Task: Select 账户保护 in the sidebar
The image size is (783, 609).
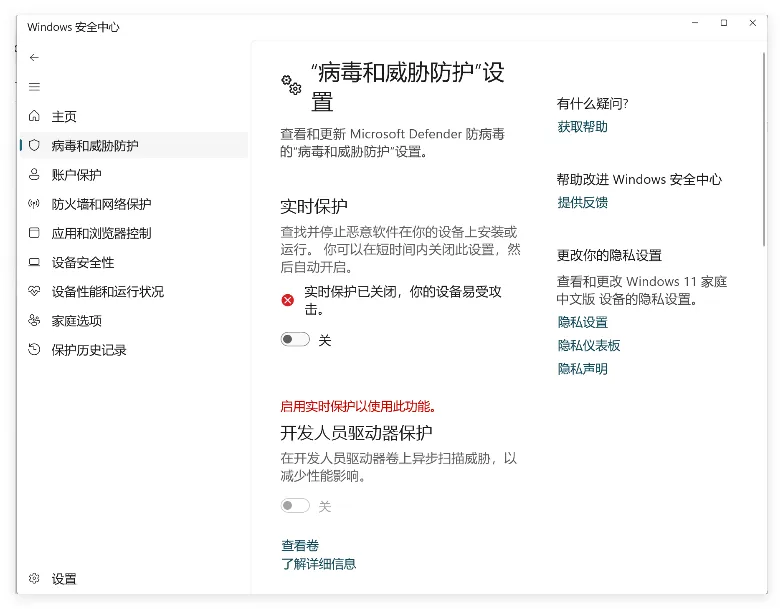Action: point(133,175)
